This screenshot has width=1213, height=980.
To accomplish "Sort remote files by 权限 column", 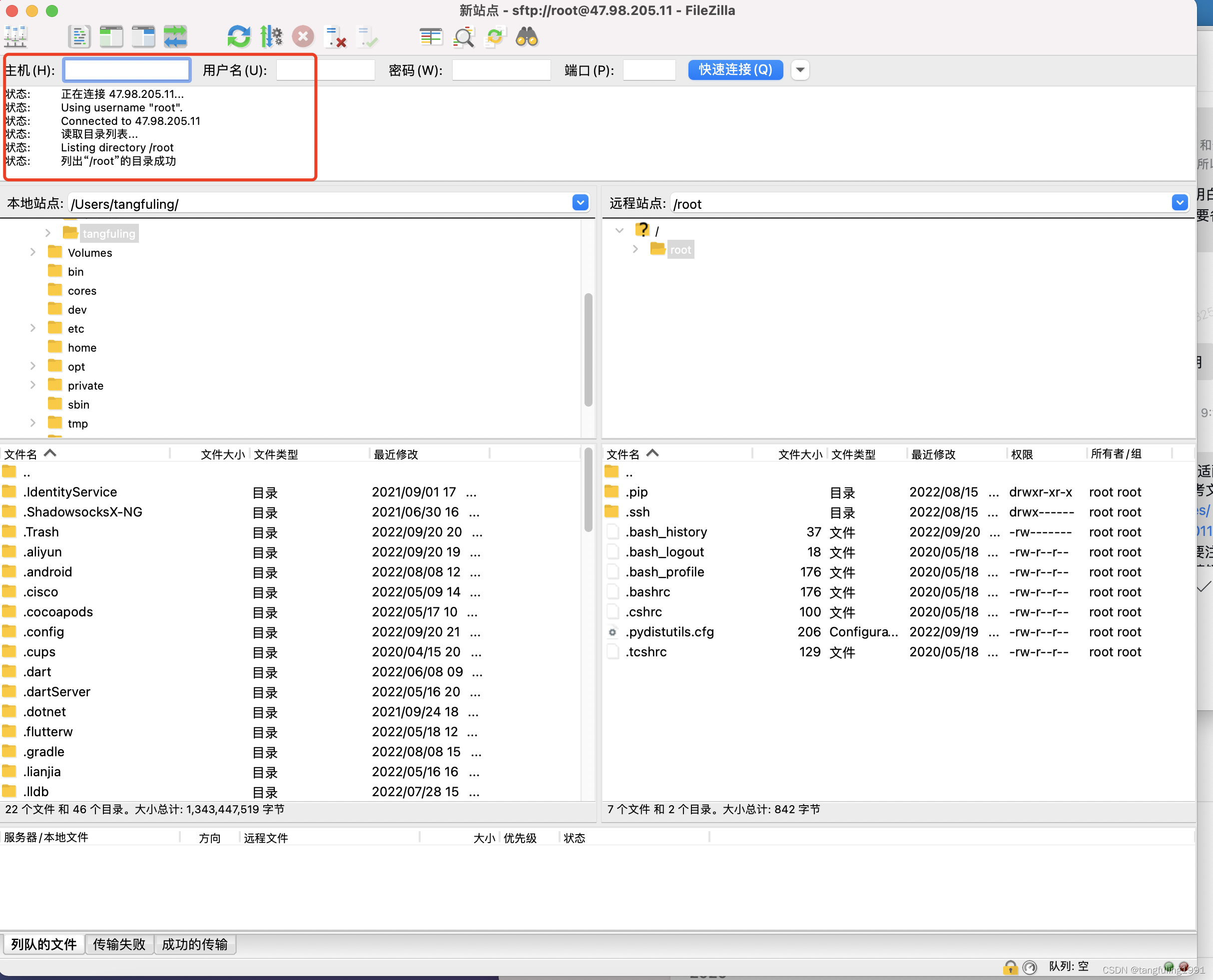I will (x=1046, y=454).
